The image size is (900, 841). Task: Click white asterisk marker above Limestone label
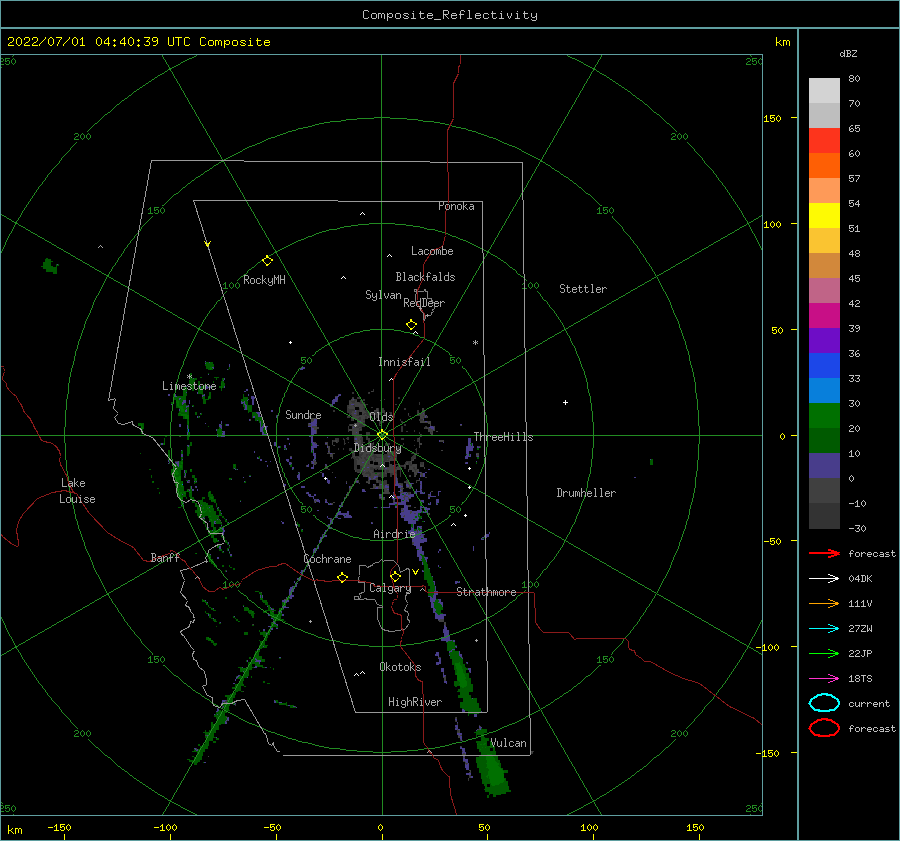click(189, 377)
